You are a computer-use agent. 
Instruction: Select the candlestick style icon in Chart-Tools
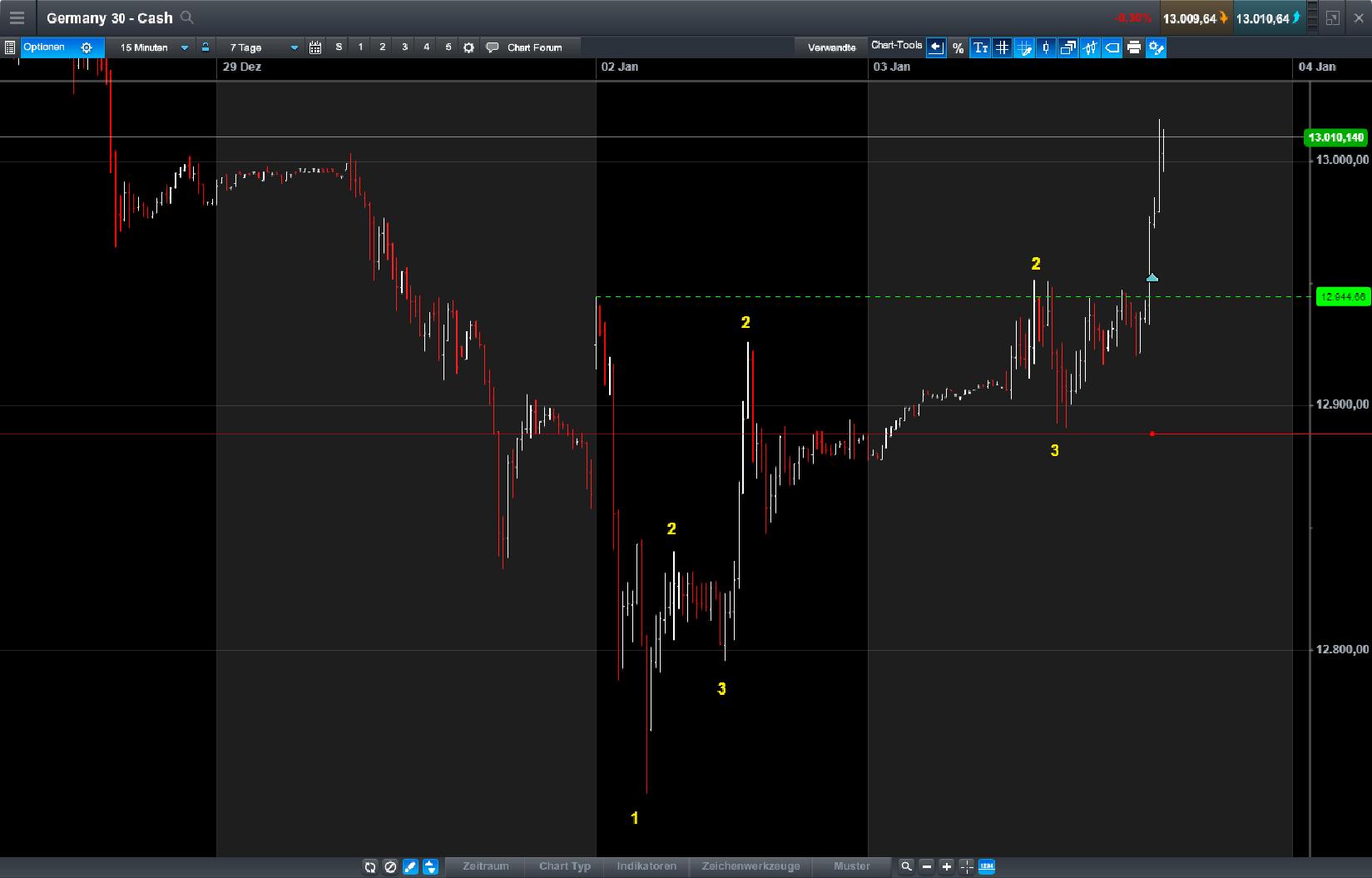[x=1089, y=47]
